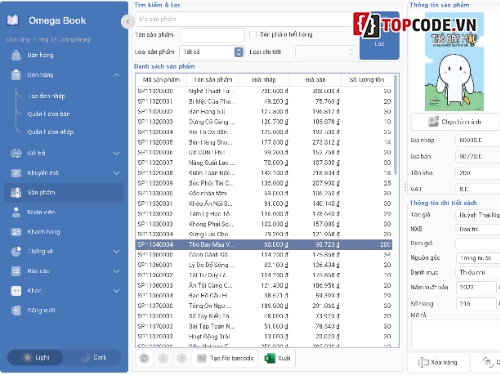Expand the Thống kê menu

pyautogui.click(x=116, y=251)
